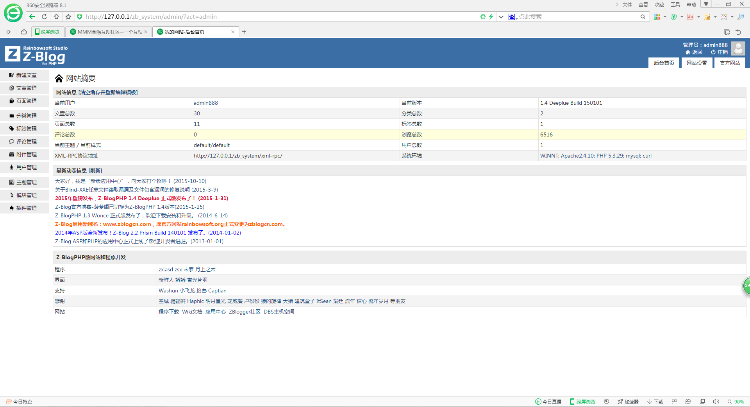Viewport: 750px width, 407px height.
Task: Open the red Z-BlogPHP 1.4 Deeplus news link
Action: 142,198
